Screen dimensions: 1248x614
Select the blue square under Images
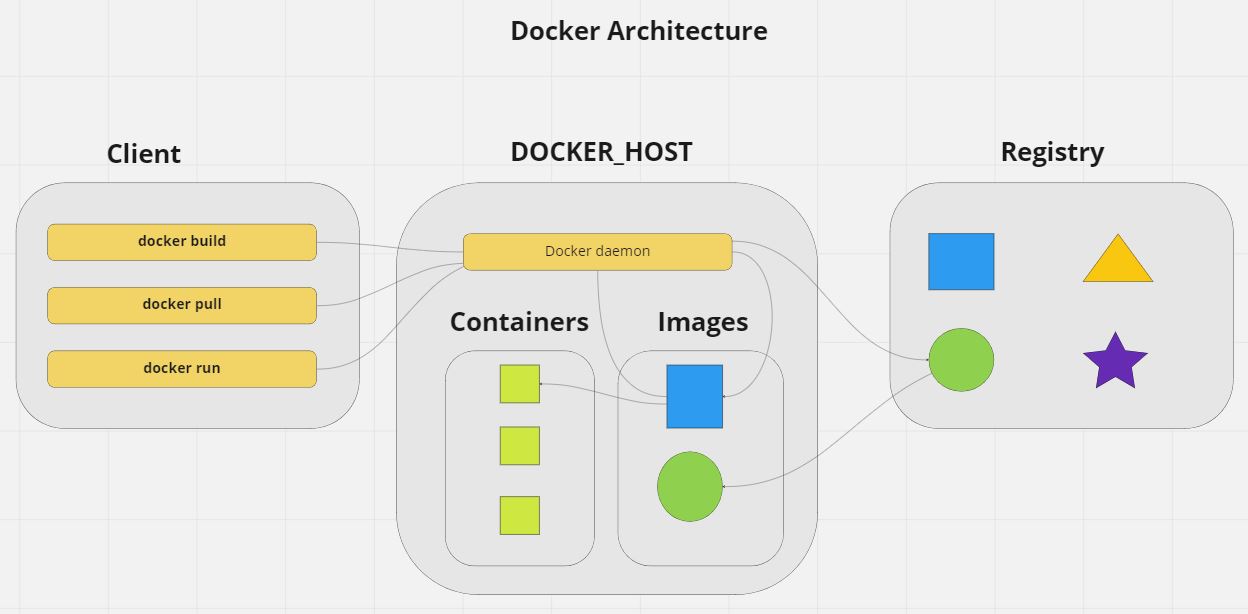click(x=694, y=396)
